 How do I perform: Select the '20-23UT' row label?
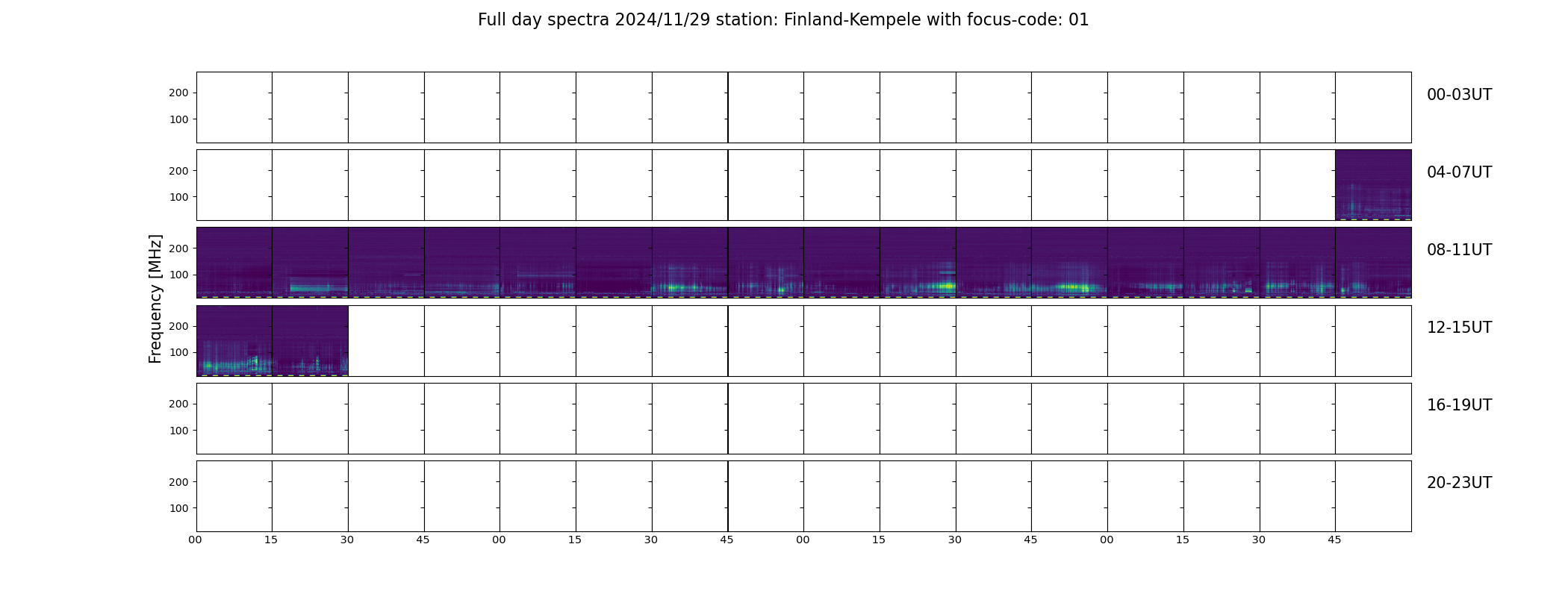click(1459, 483)
